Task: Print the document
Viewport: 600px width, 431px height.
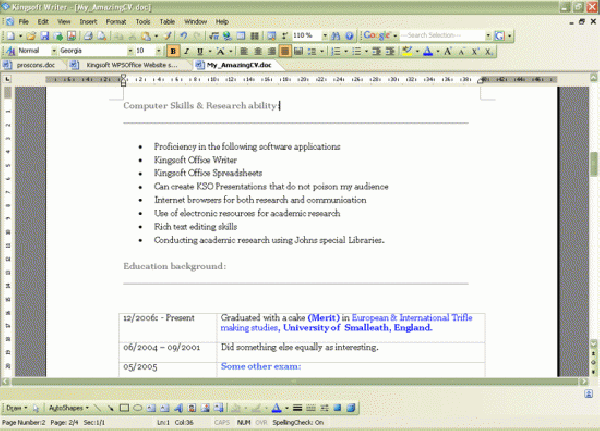Action: (88, 36)
